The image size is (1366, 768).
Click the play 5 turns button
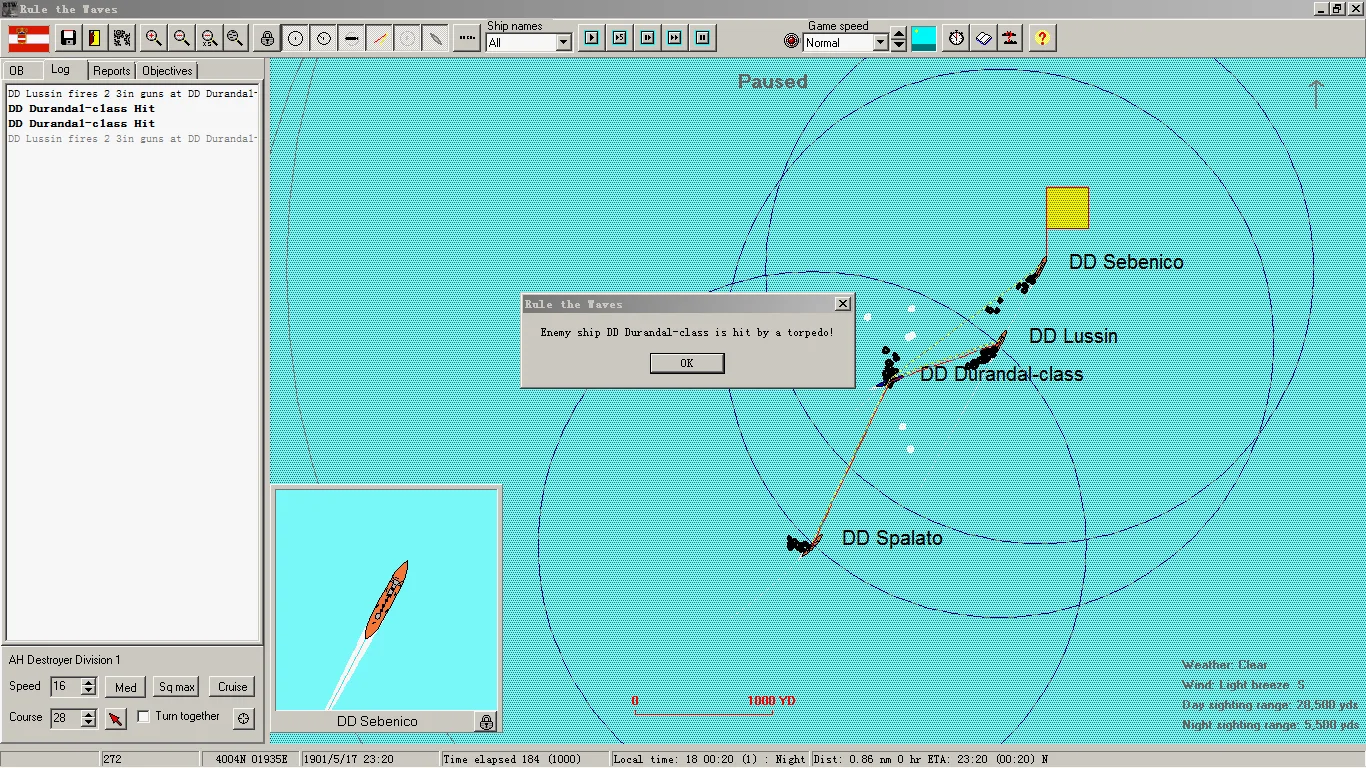tap(619, 38)
